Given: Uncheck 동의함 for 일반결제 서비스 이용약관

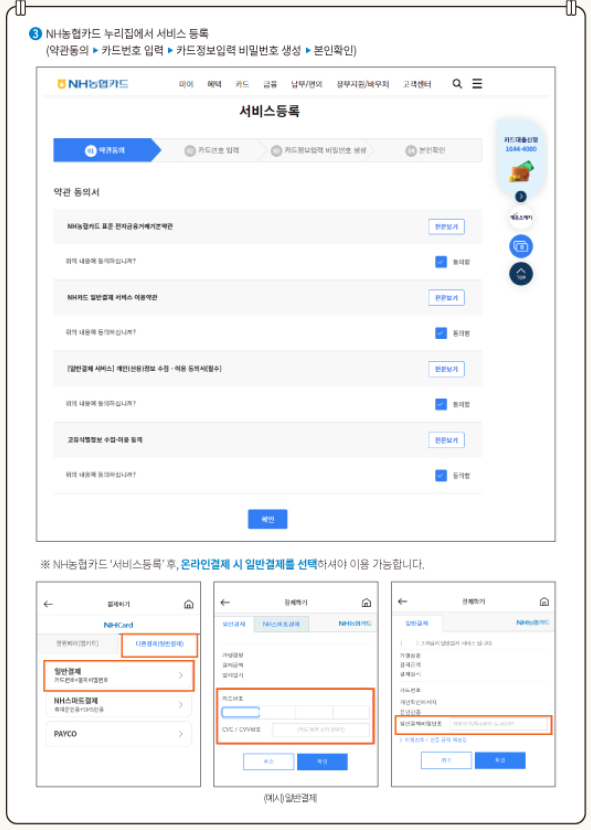Looking at the screenshot, I should click(x=441, y=333).
